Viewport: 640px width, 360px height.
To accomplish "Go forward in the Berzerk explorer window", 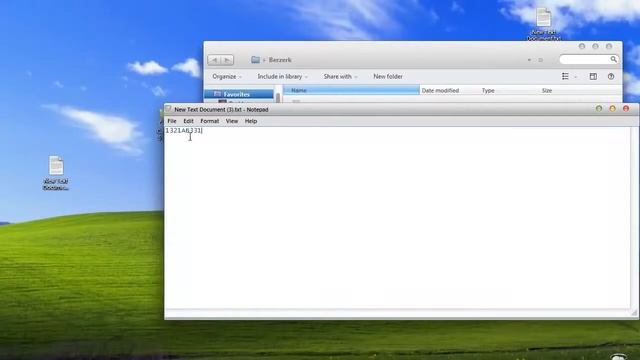I will [x=227, y=60].
